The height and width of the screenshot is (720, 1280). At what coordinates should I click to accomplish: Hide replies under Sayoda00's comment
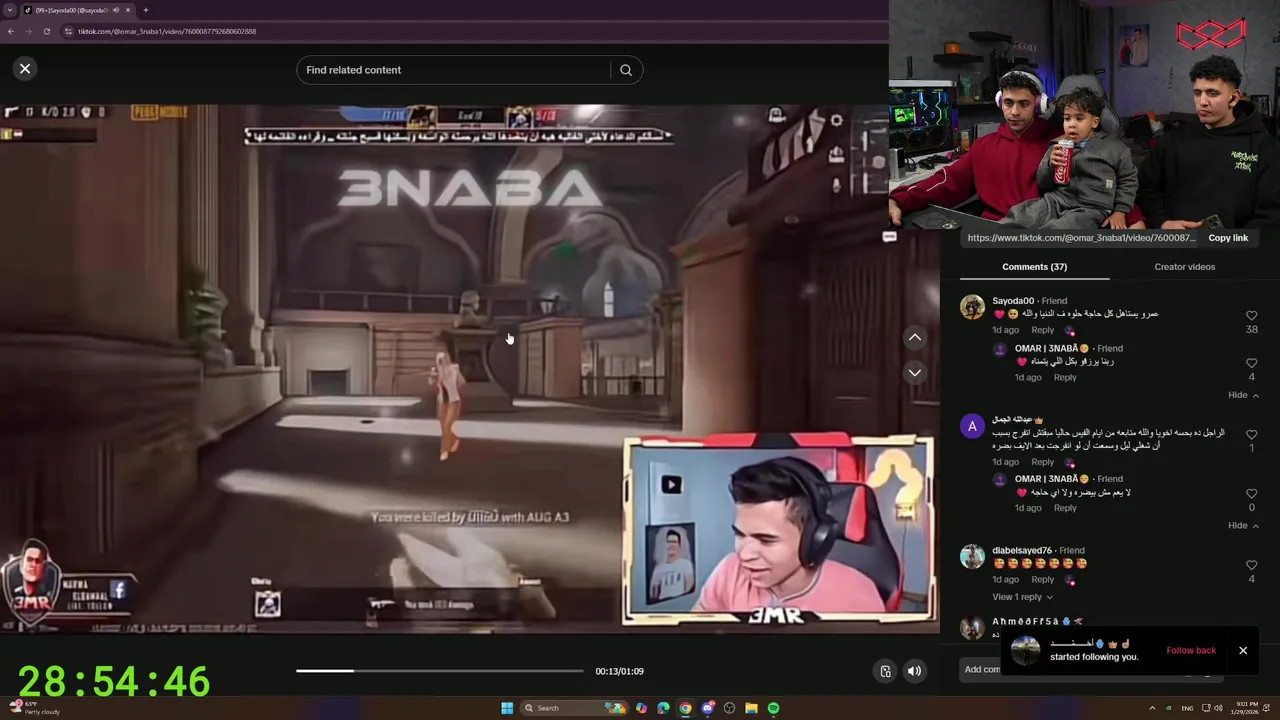click(x=1243, y=395)
